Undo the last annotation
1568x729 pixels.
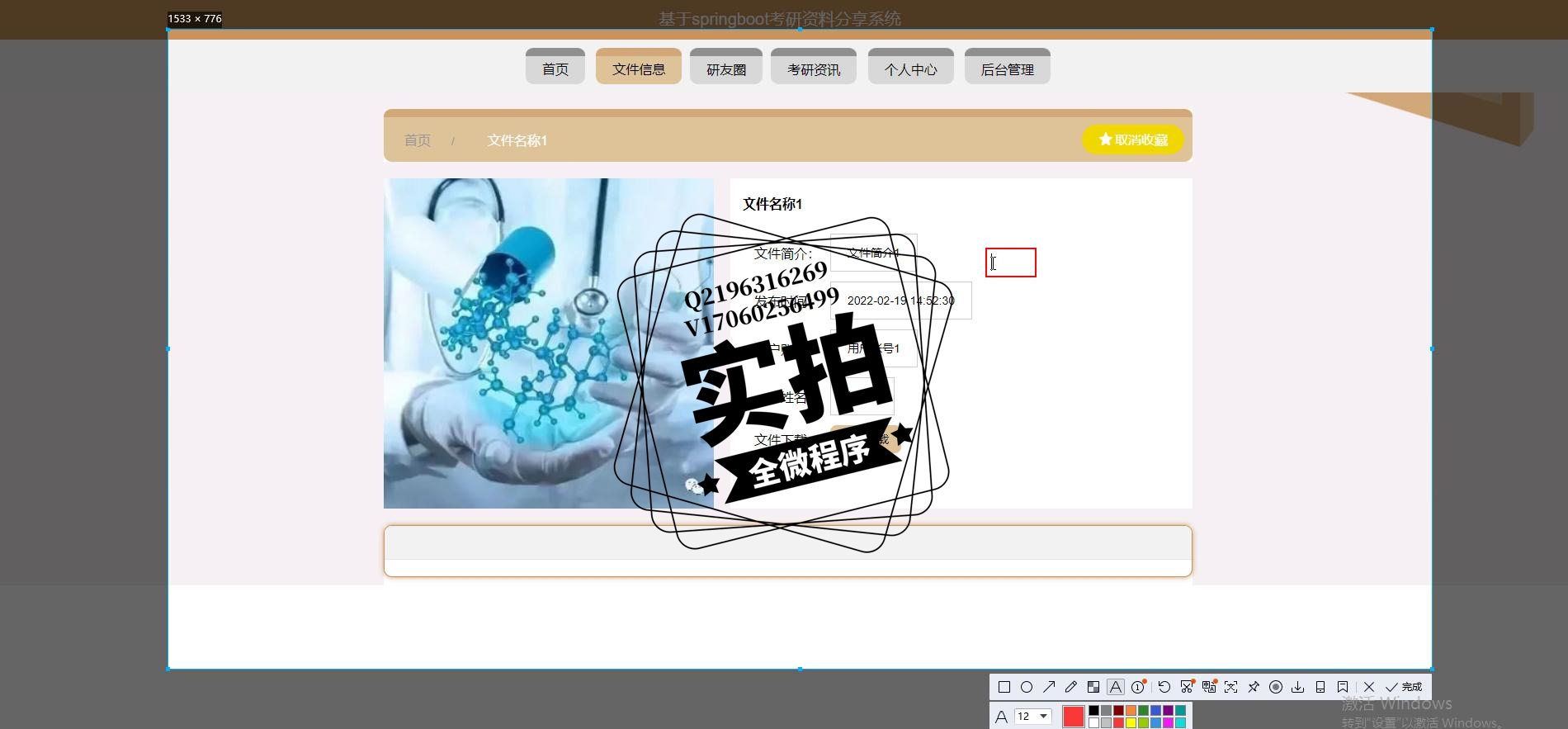[x=1164, y=687]
